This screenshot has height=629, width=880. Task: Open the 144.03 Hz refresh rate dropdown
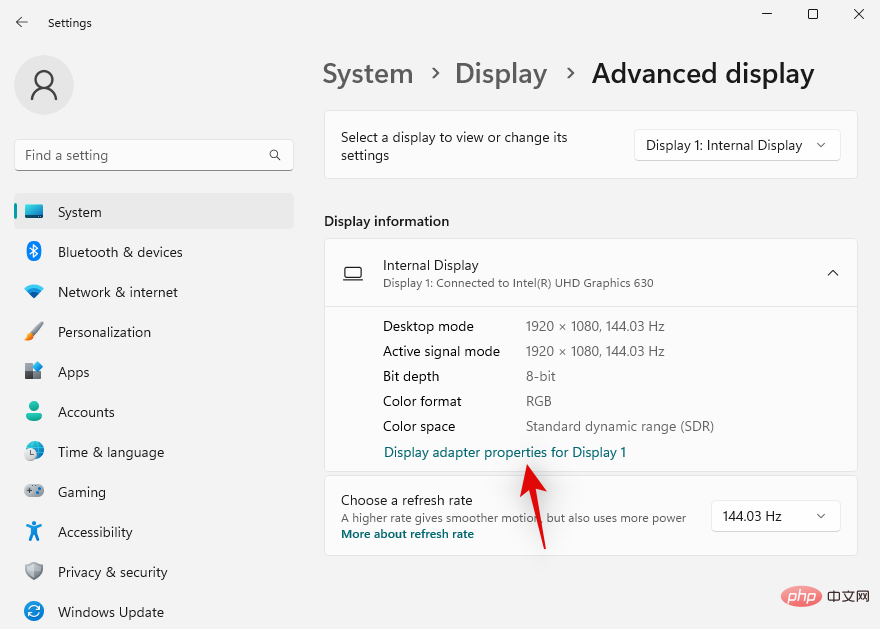[775, 516]
